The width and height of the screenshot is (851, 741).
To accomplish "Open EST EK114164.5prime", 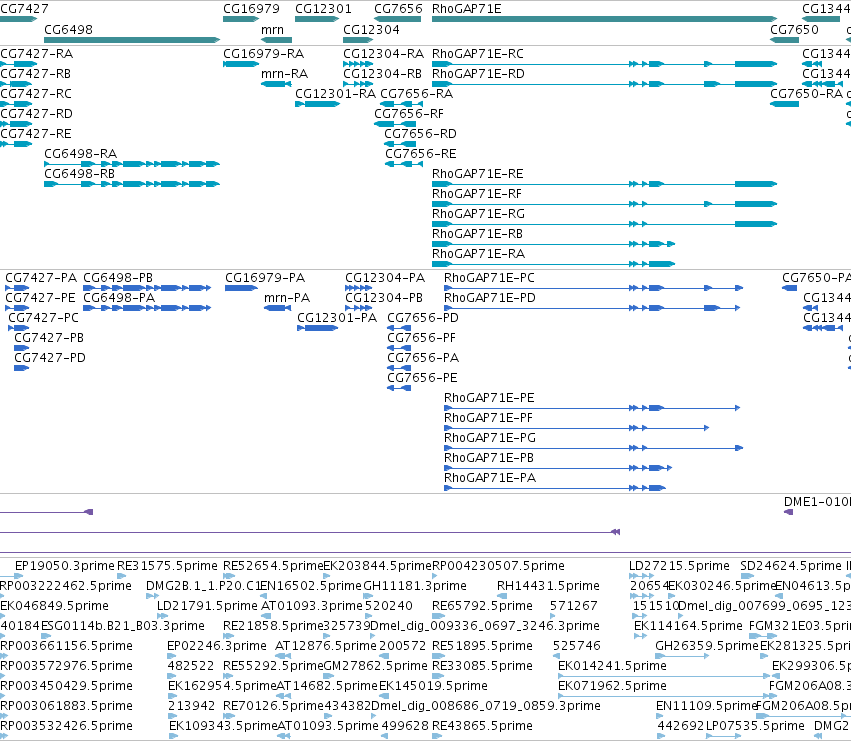I will [x=688, y=626].
